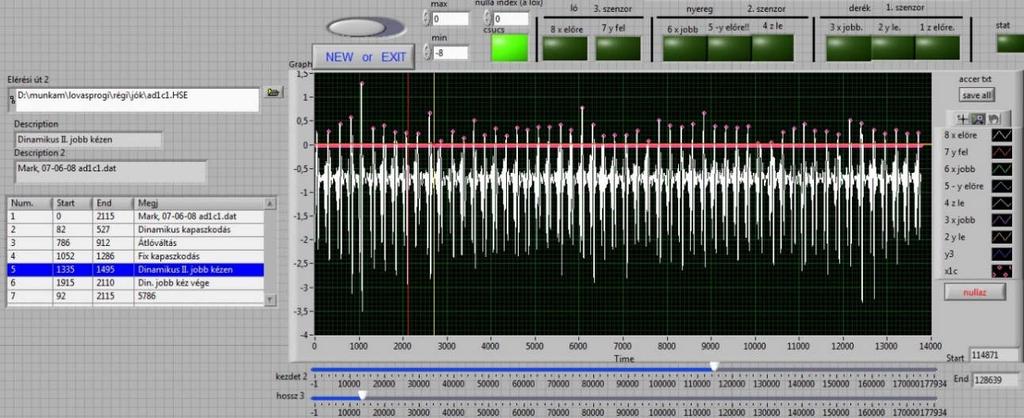
Task: Click the Num. column header
Action: [29, 203]
